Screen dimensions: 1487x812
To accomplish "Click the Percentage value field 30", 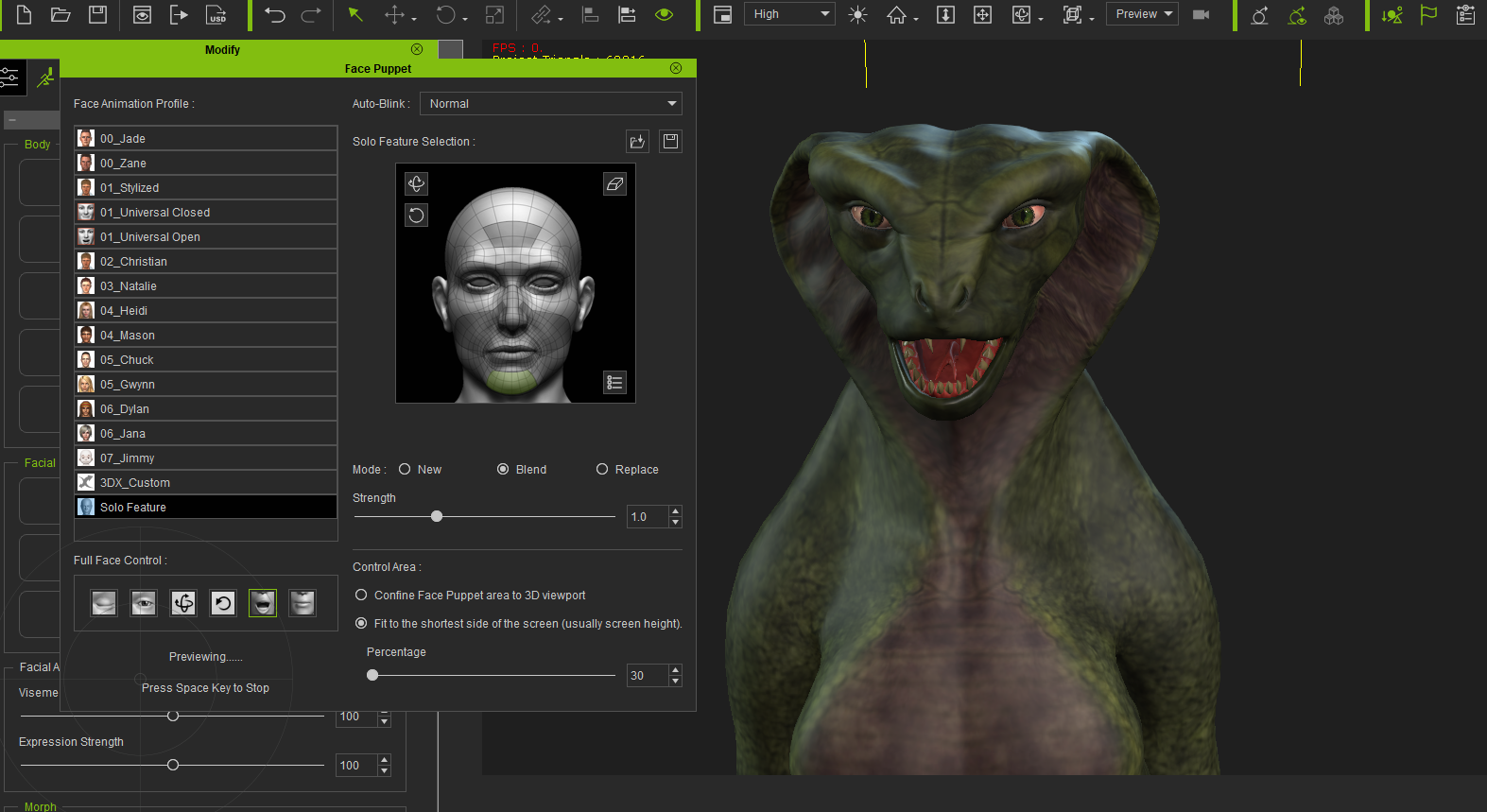I will coord(648,676).
